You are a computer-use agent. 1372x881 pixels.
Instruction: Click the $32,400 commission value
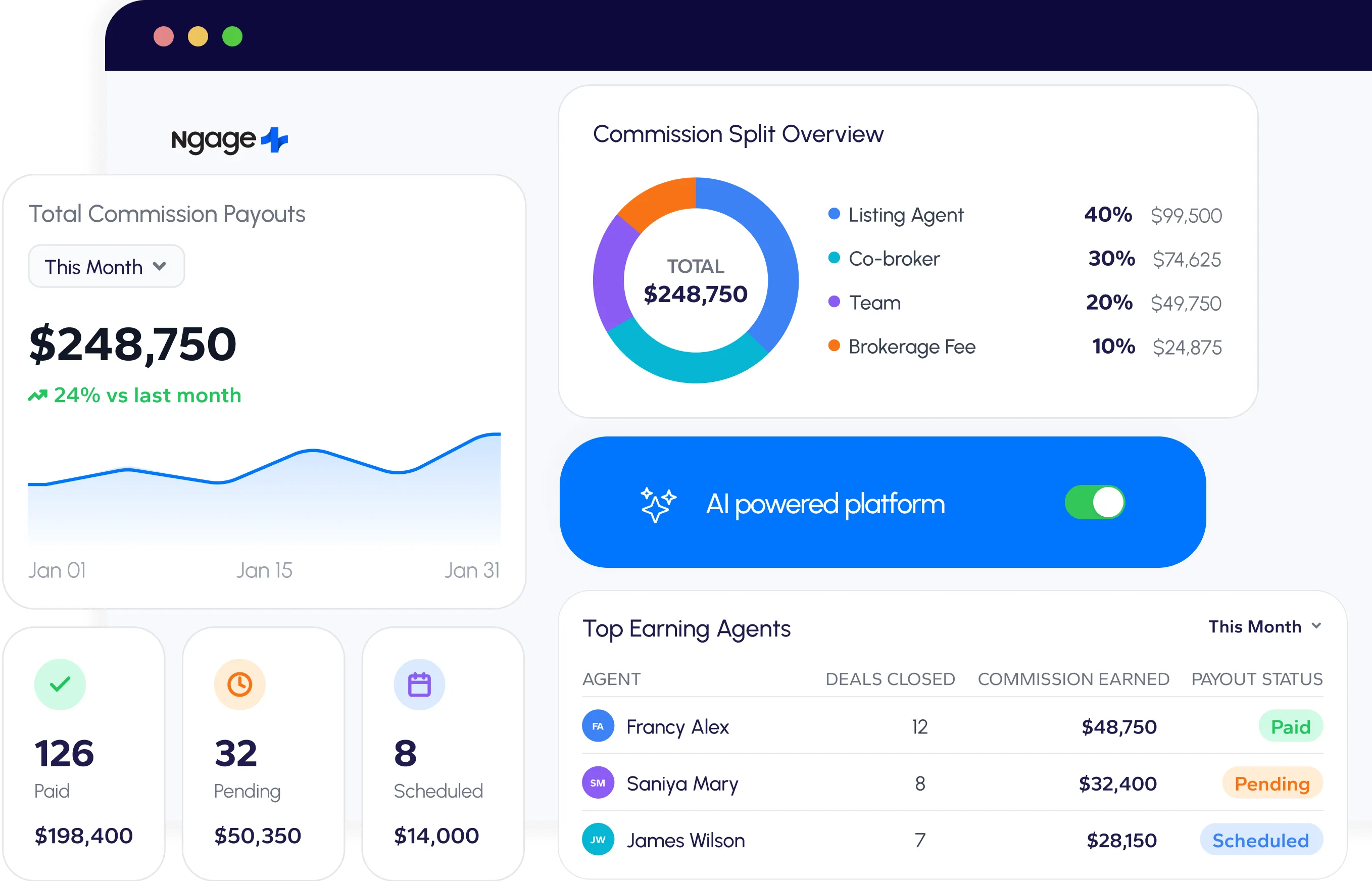tap(1117, 783)
